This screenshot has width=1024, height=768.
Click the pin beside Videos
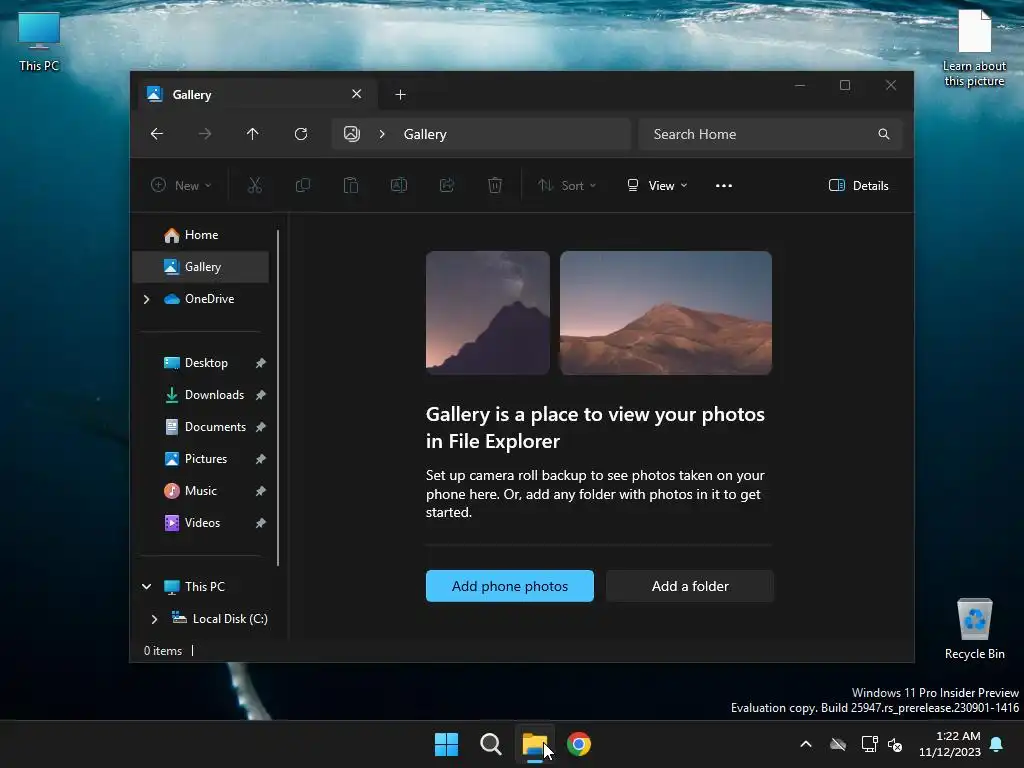[x=261, y=523]
